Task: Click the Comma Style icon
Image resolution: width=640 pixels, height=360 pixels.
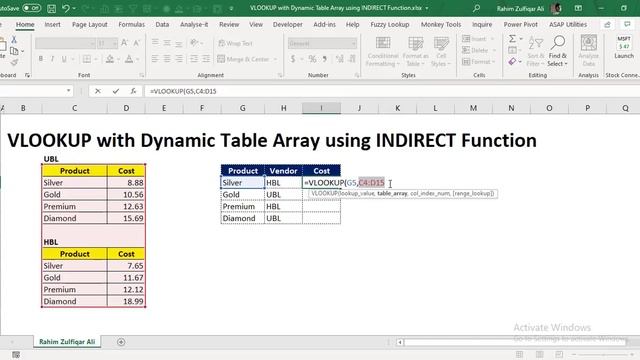Action: click(325, 59)
